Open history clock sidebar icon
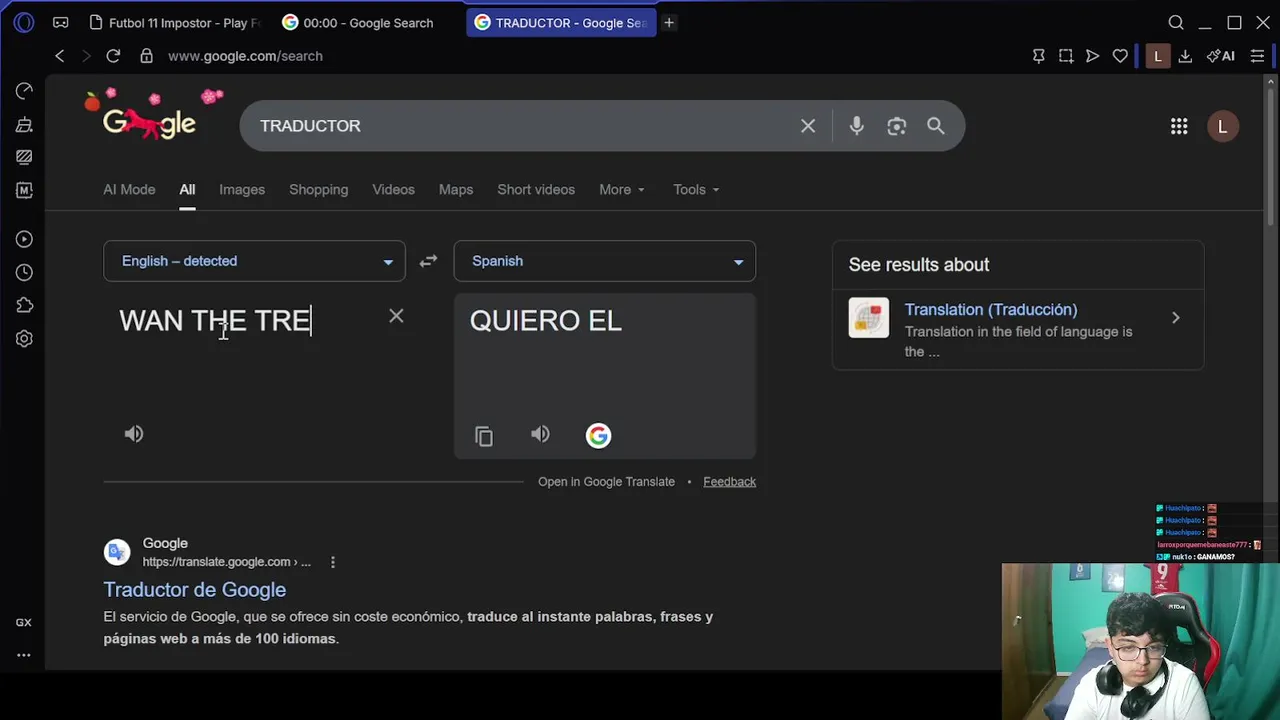The image size is (1280, 720). point(24,272)
